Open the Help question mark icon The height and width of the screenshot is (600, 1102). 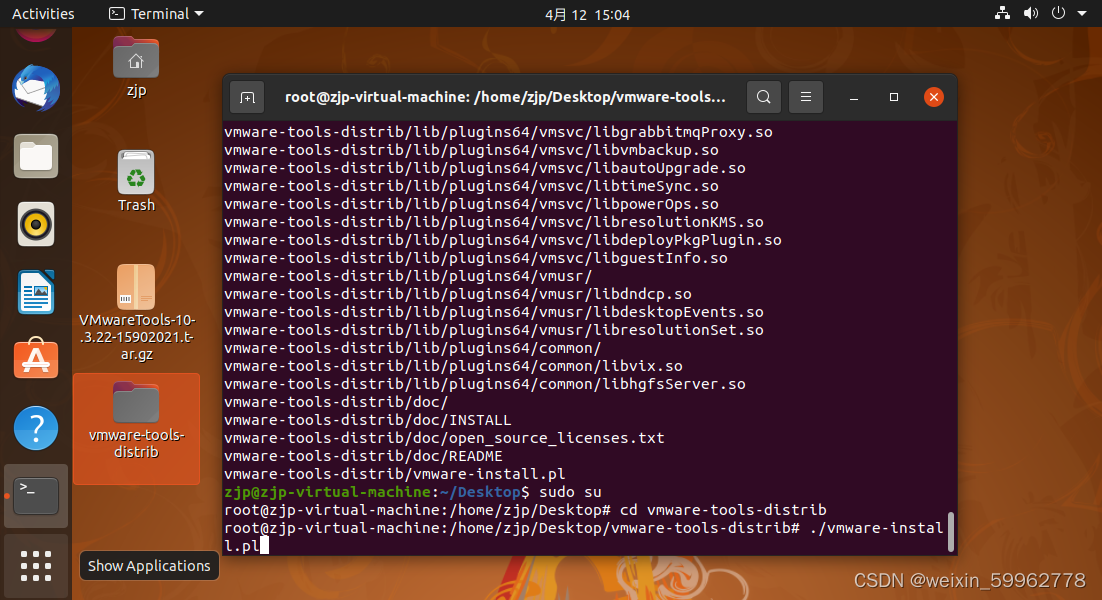coord(36,428)
